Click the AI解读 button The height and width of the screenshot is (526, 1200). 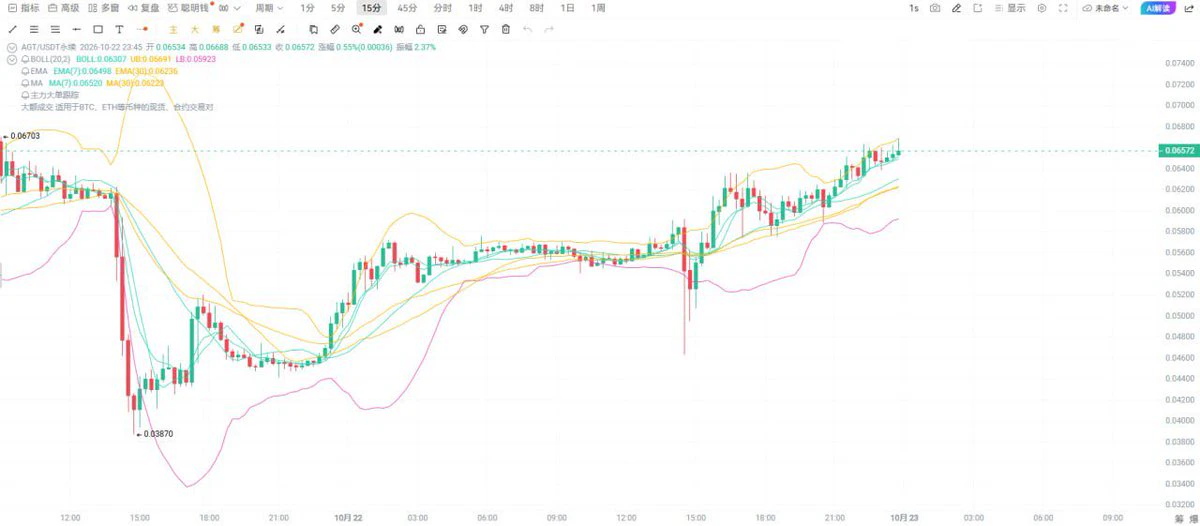point(1158,8)
